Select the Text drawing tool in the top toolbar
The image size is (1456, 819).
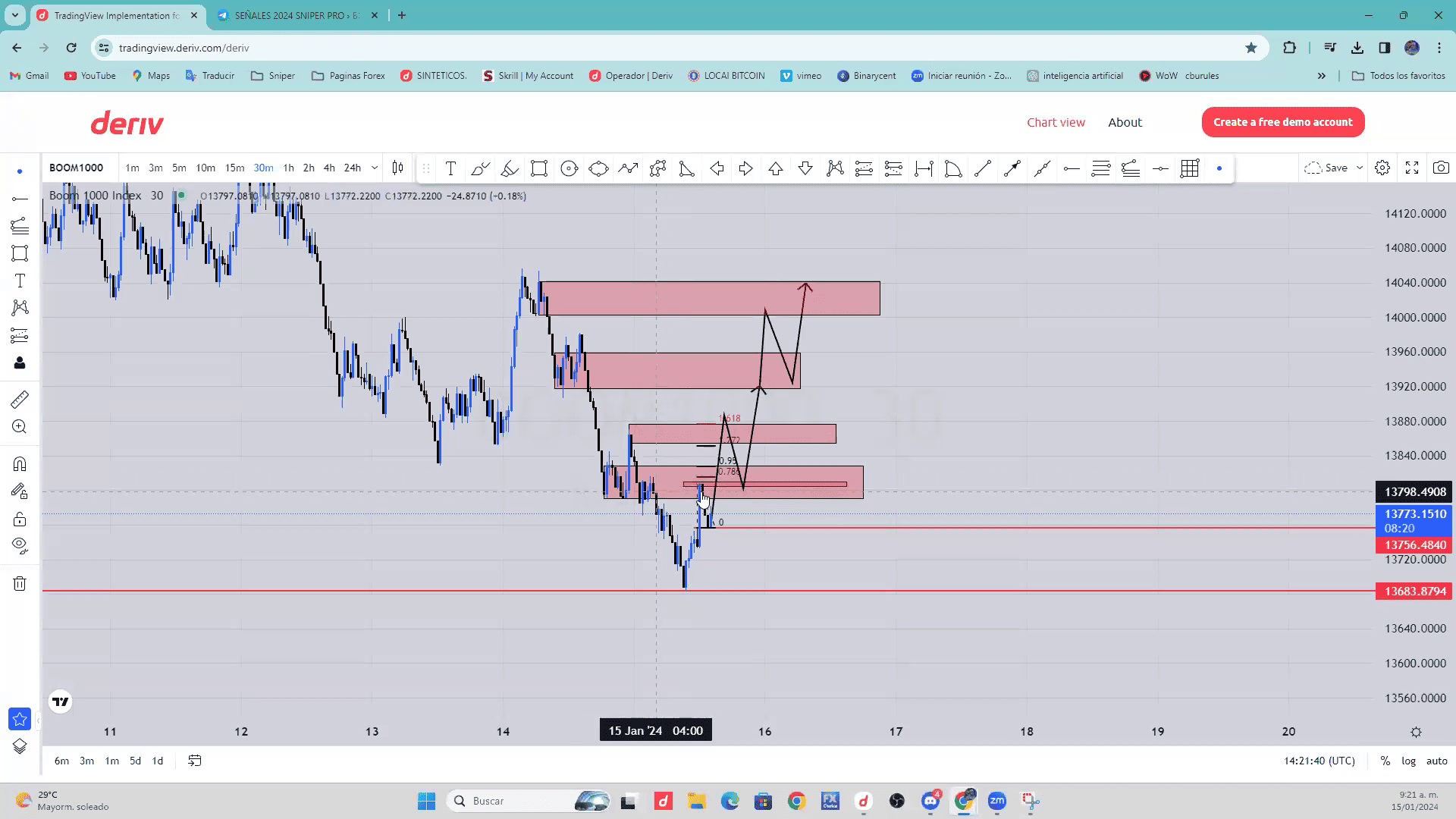(x=450, y=168)
